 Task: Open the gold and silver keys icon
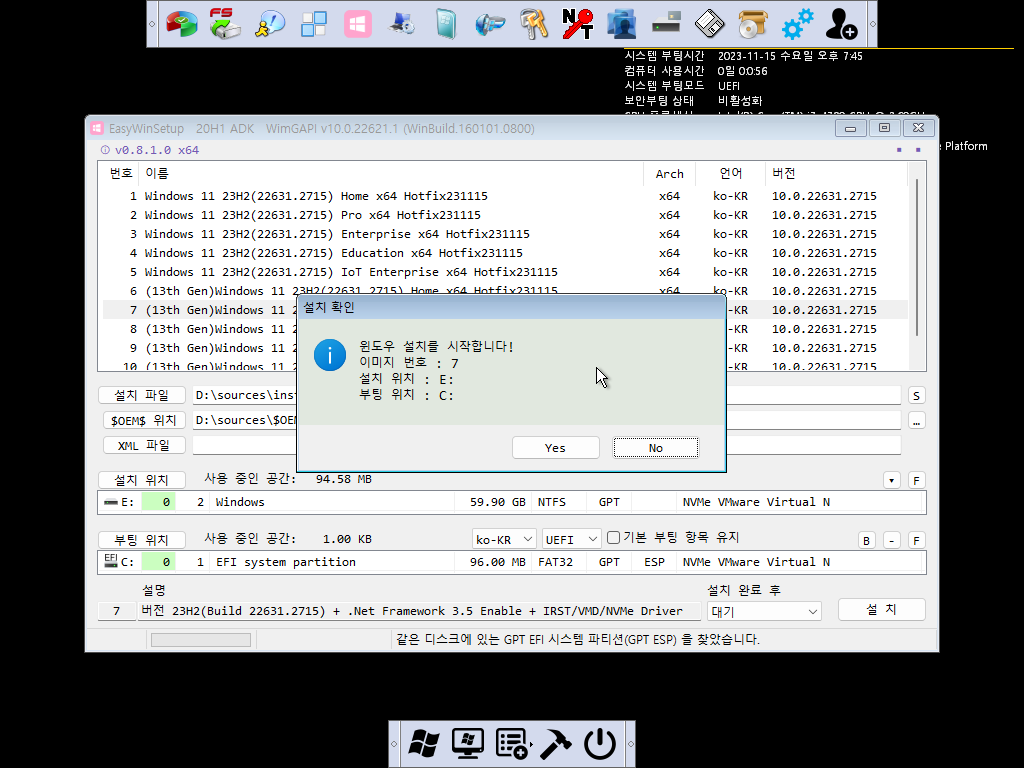click(x=534, y=24)
